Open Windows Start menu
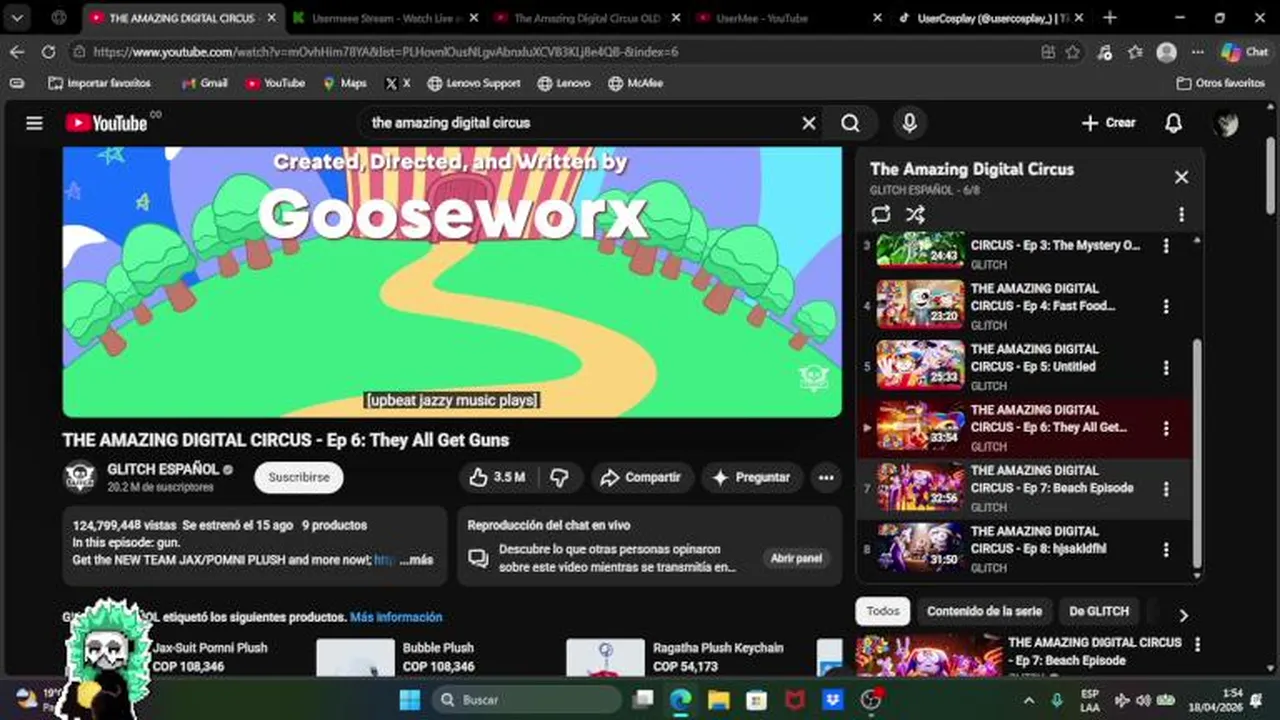Screen dimensions: 1280x720 [410, 699]
